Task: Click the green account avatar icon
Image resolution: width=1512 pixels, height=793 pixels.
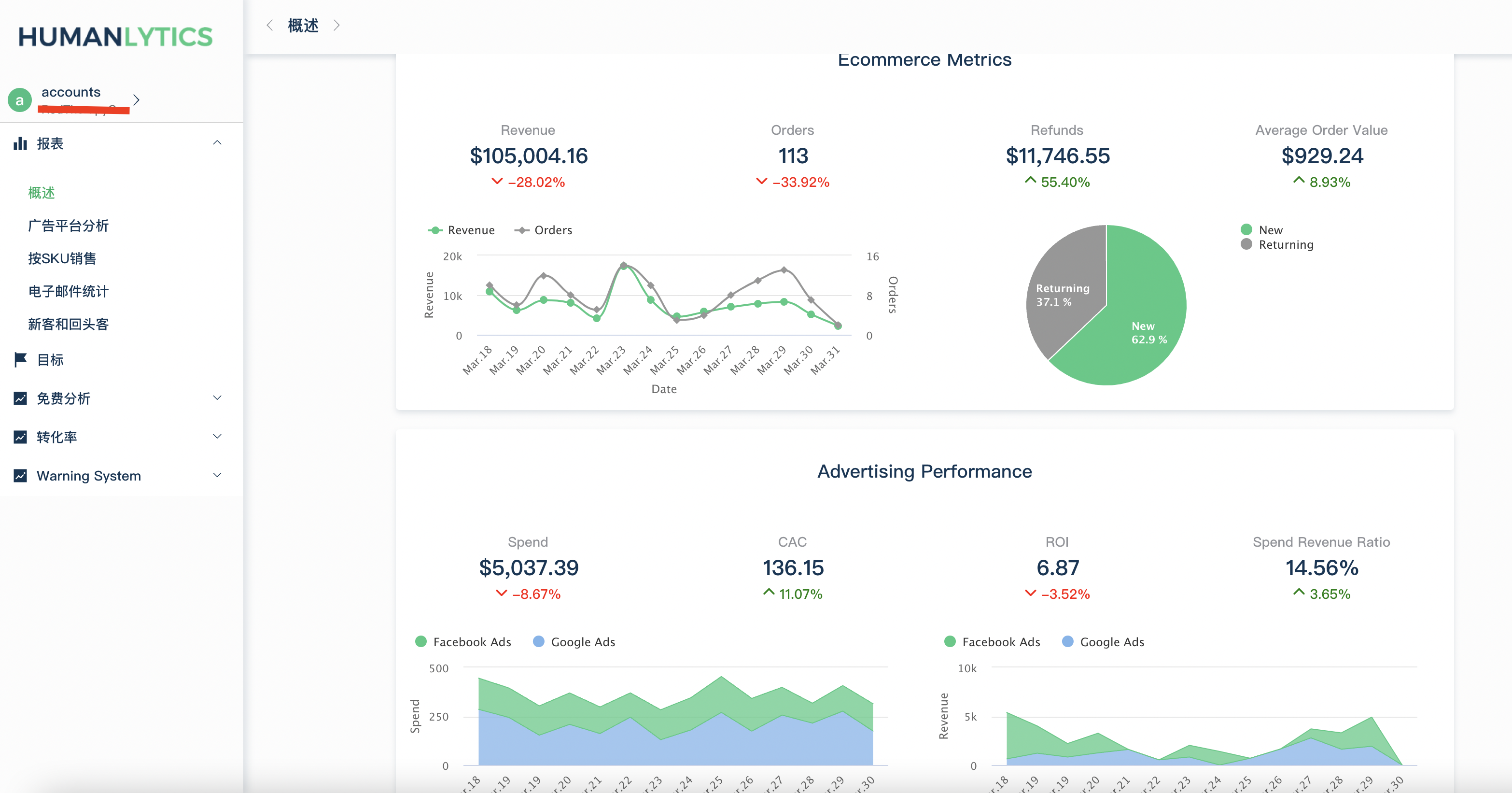Action: tap(19, 100)
